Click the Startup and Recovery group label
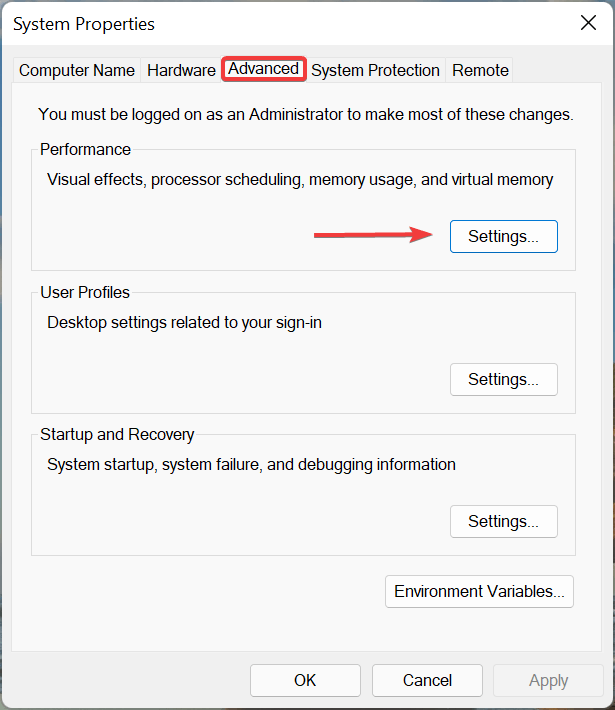This screenshot has height=710, width=615. [x=117, y=435]
